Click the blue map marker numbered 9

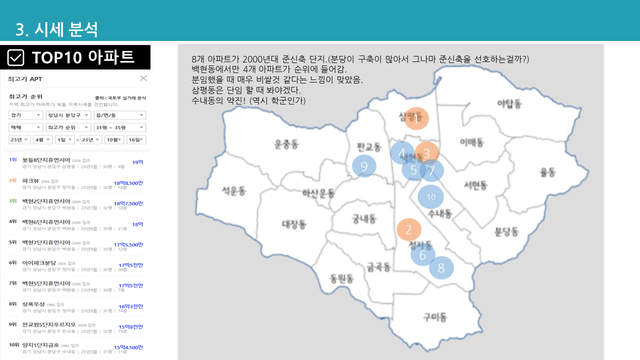click(x=364, y=166)
